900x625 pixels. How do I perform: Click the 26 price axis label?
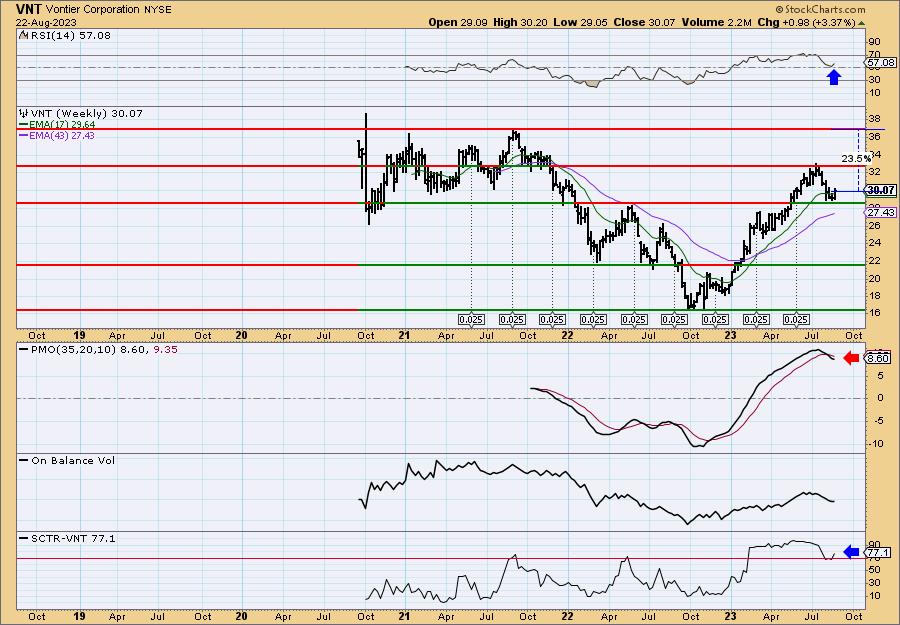[x=875, y=226]
